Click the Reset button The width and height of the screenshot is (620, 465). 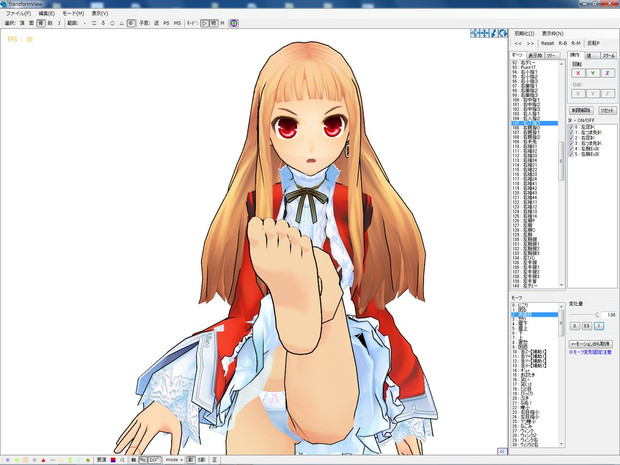(548, 43)
